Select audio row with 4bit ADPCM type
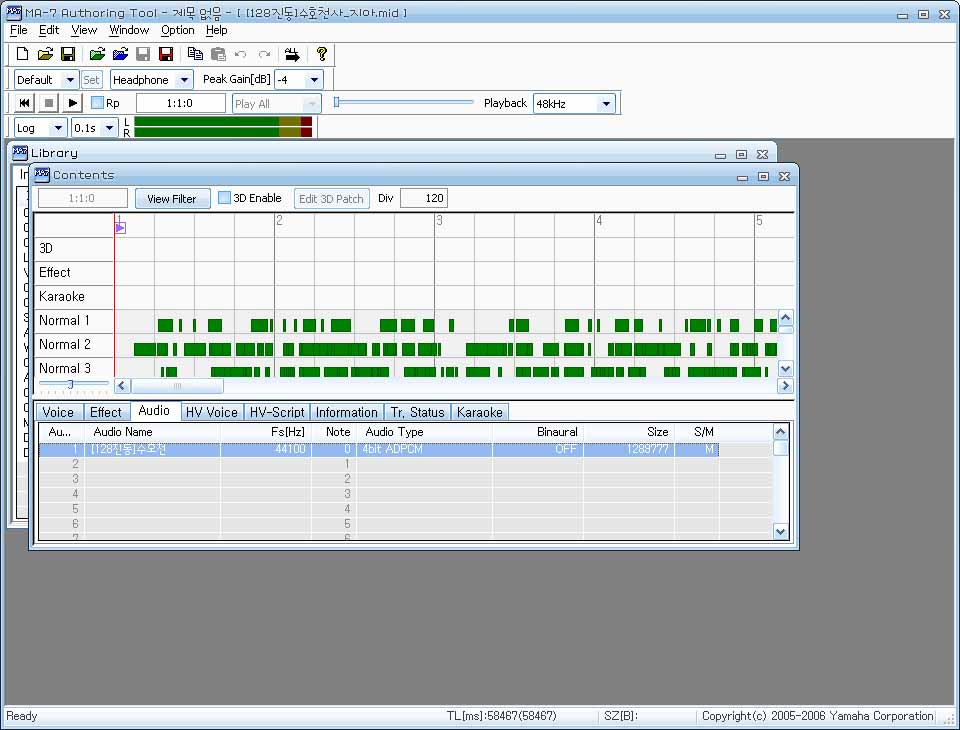The height and width of the screenshot is (730, 960). (x=378, y=449)
